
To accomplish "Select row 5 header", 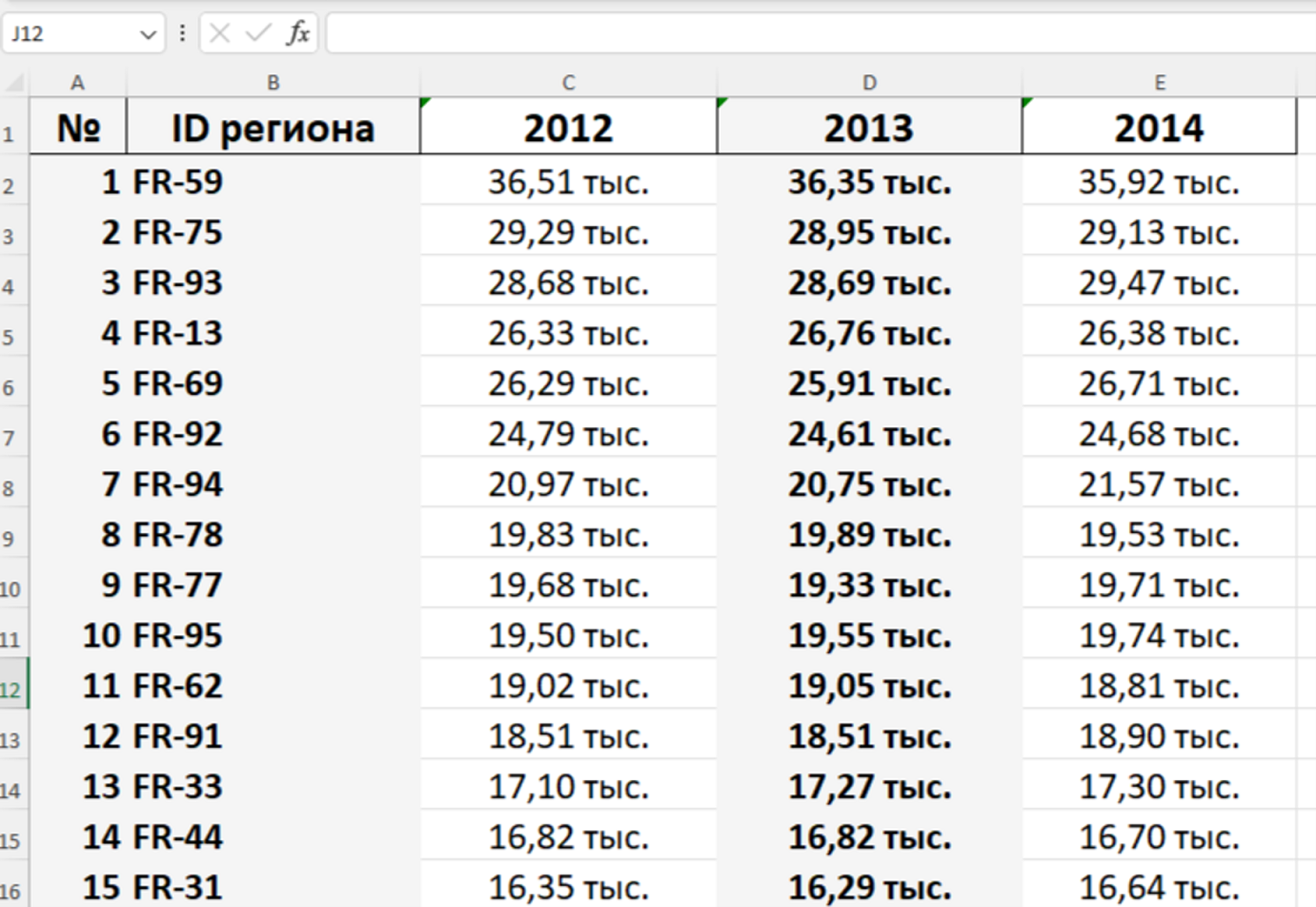I will click(14, 333).
